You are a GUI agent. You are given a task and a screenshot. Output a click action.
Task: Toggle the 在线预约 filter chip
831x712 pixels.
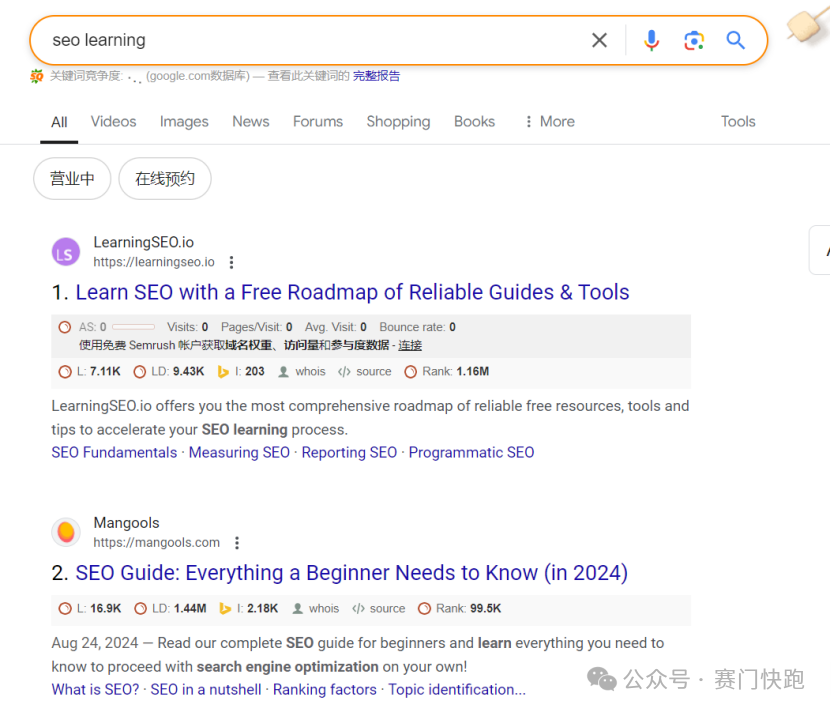point(165,179)
